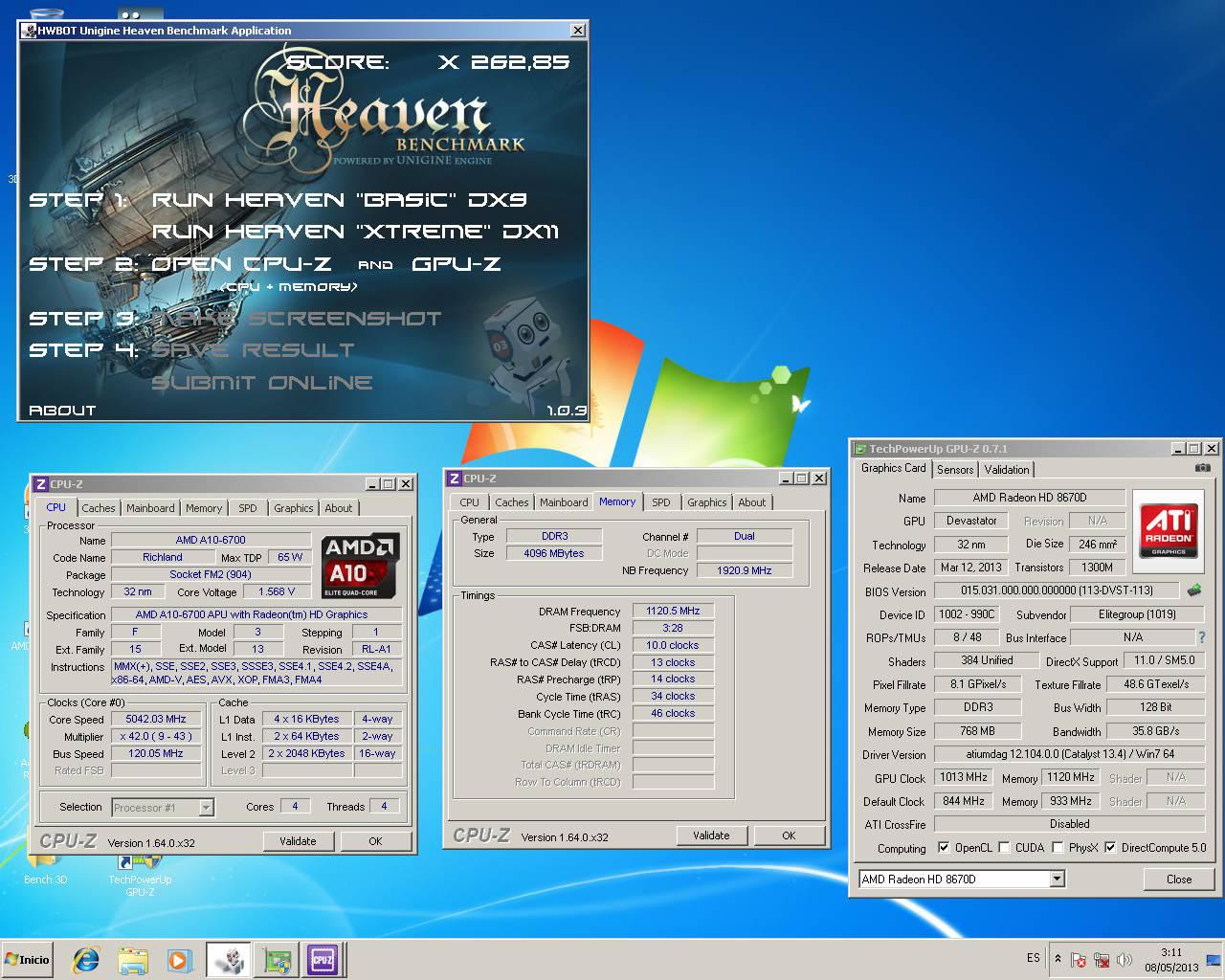Click OK in the memory CPU-Z window
This screenshot has width=1225, height=980.
pos(789,835)
